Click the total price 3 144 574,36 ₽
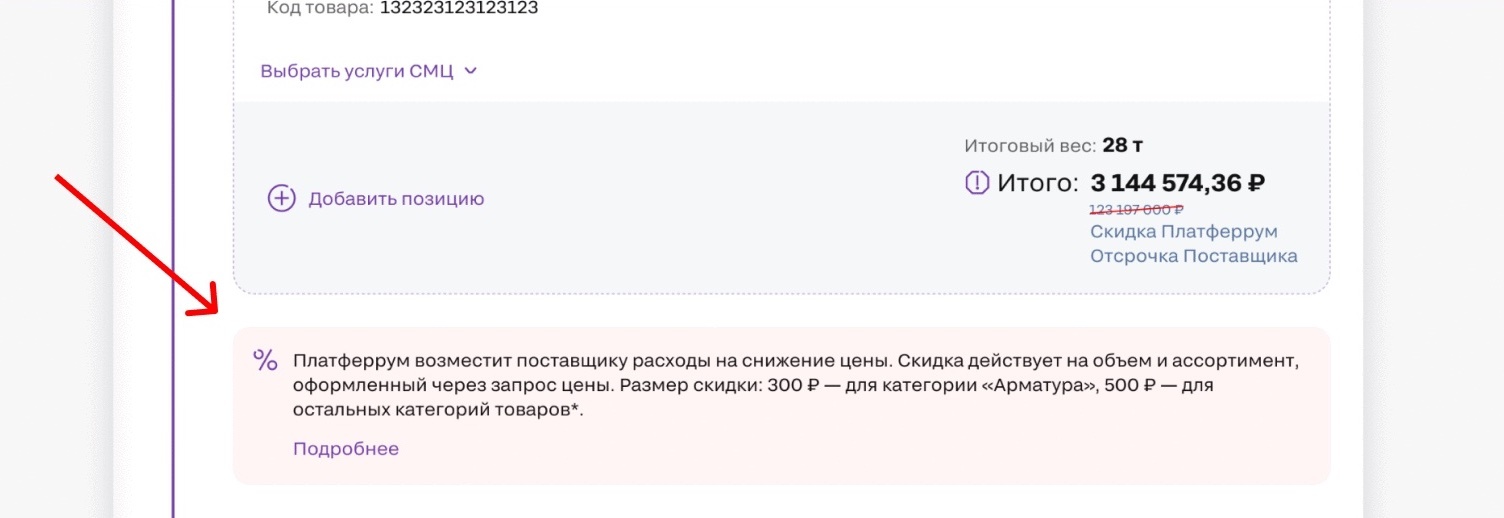Screen dimensions: 1504x518 point(1178,184)
